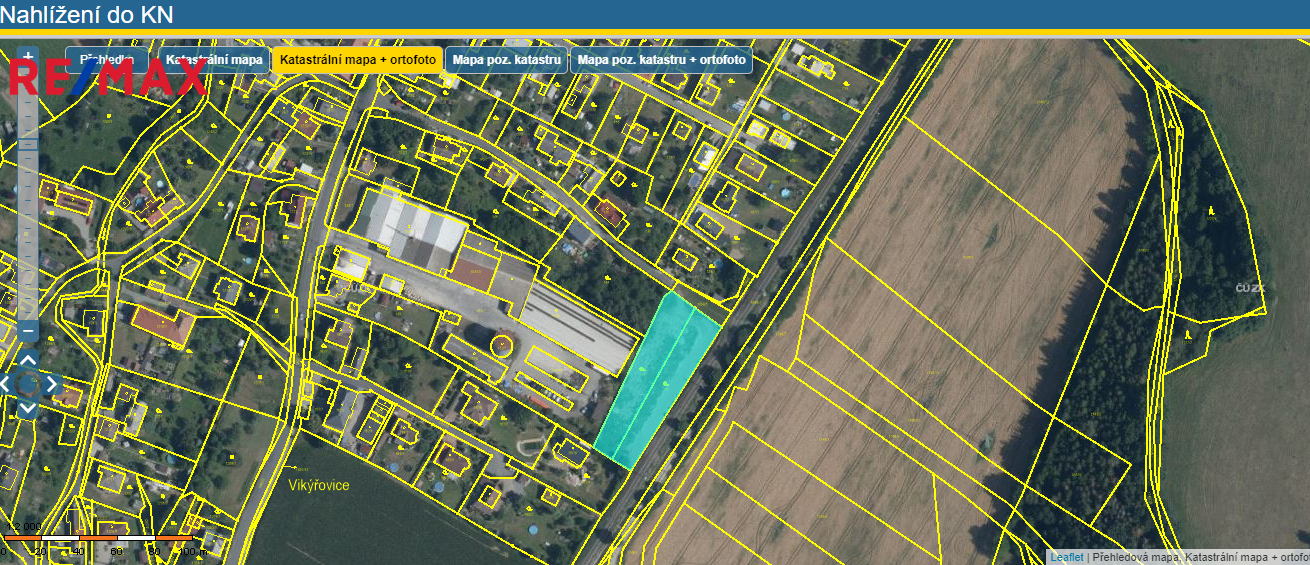Click the map scale bar

98,539
